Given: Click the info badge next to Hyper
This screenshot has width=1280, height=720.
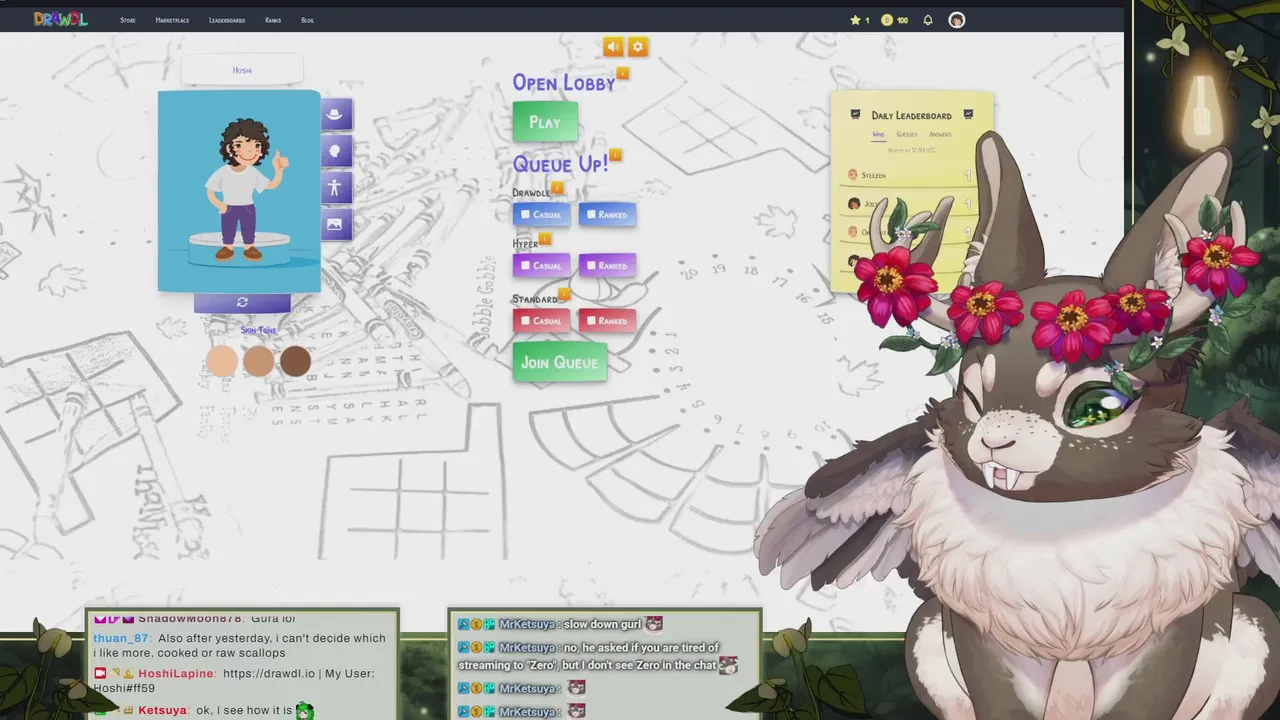Looking at the screenshot, I should coord(545,239).
